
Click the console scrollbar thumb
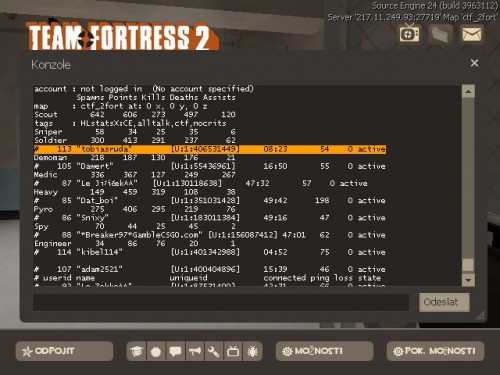pyautogui.click(x=468, y=265)
